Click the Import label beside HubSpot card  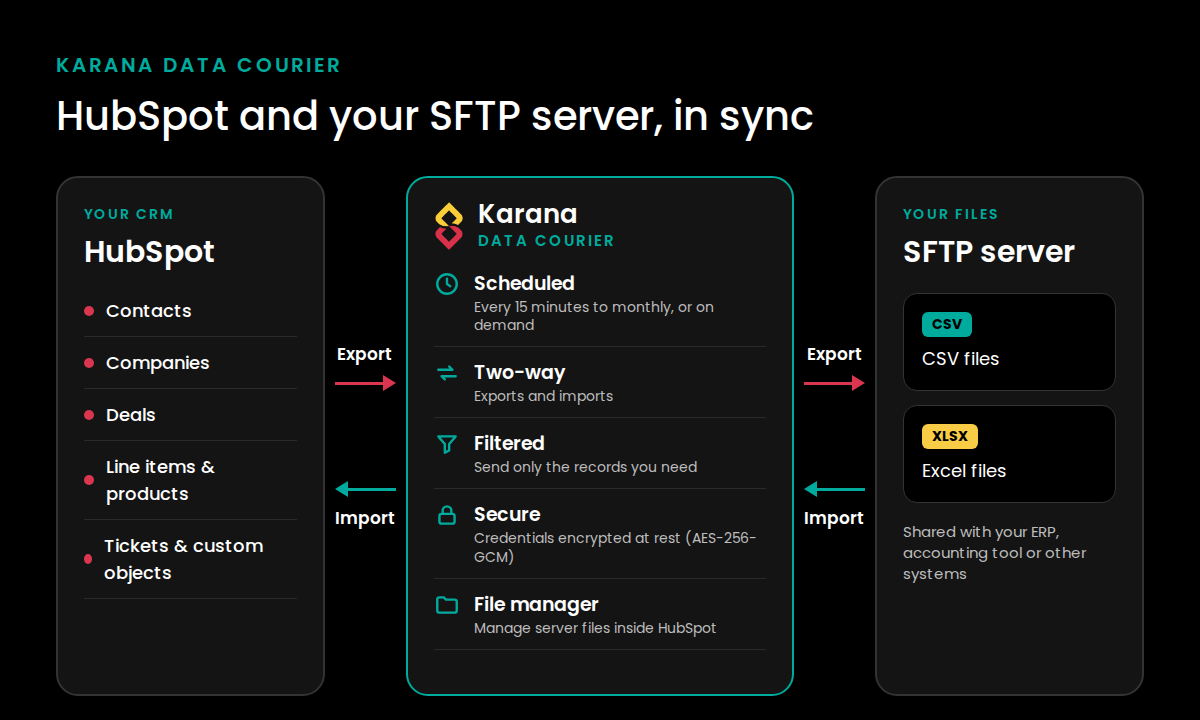pyautogui.click(x=364, y=518)
